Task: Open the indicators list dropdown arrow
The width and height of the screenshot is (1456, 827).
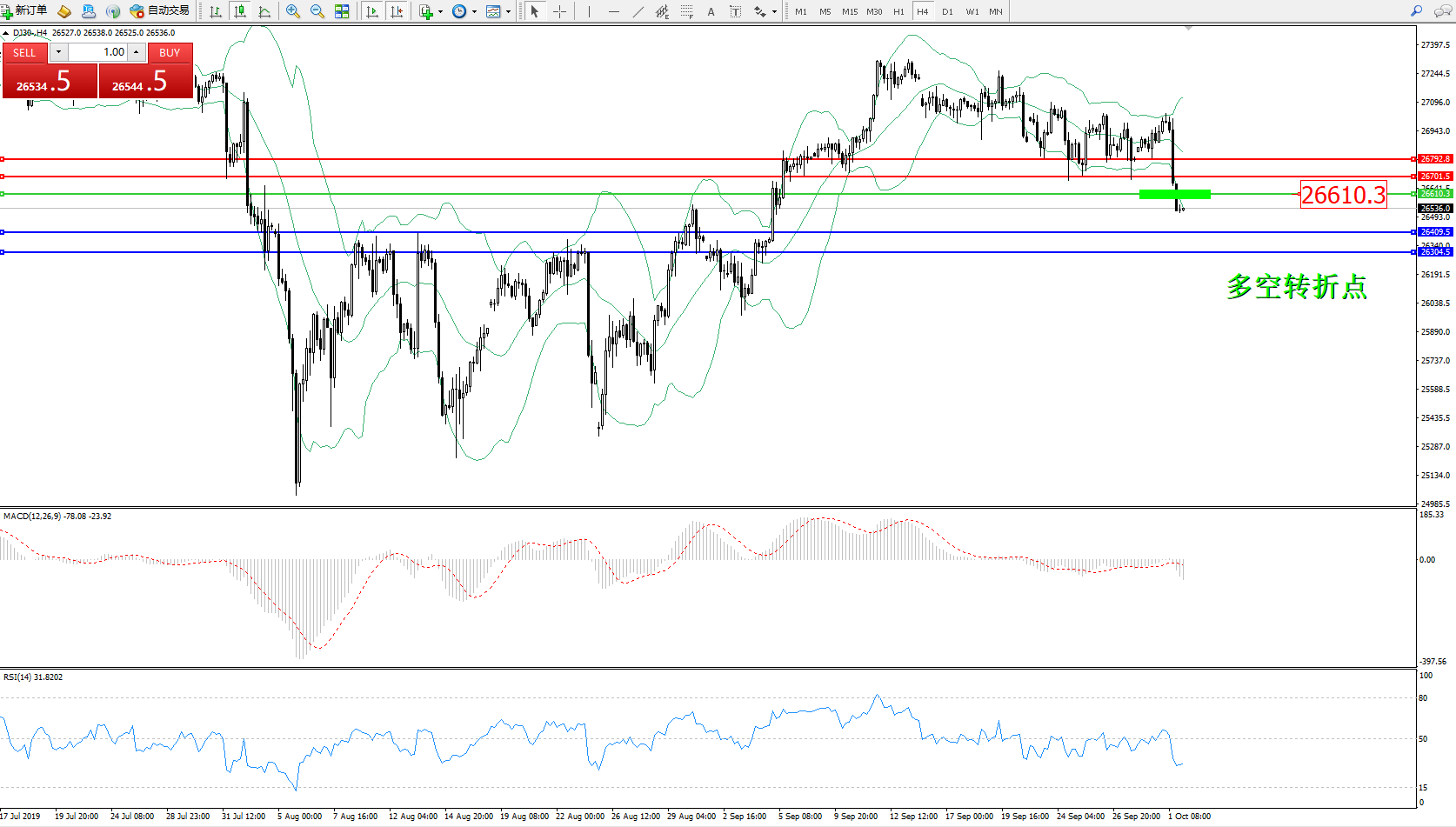Action: [440, 11]
